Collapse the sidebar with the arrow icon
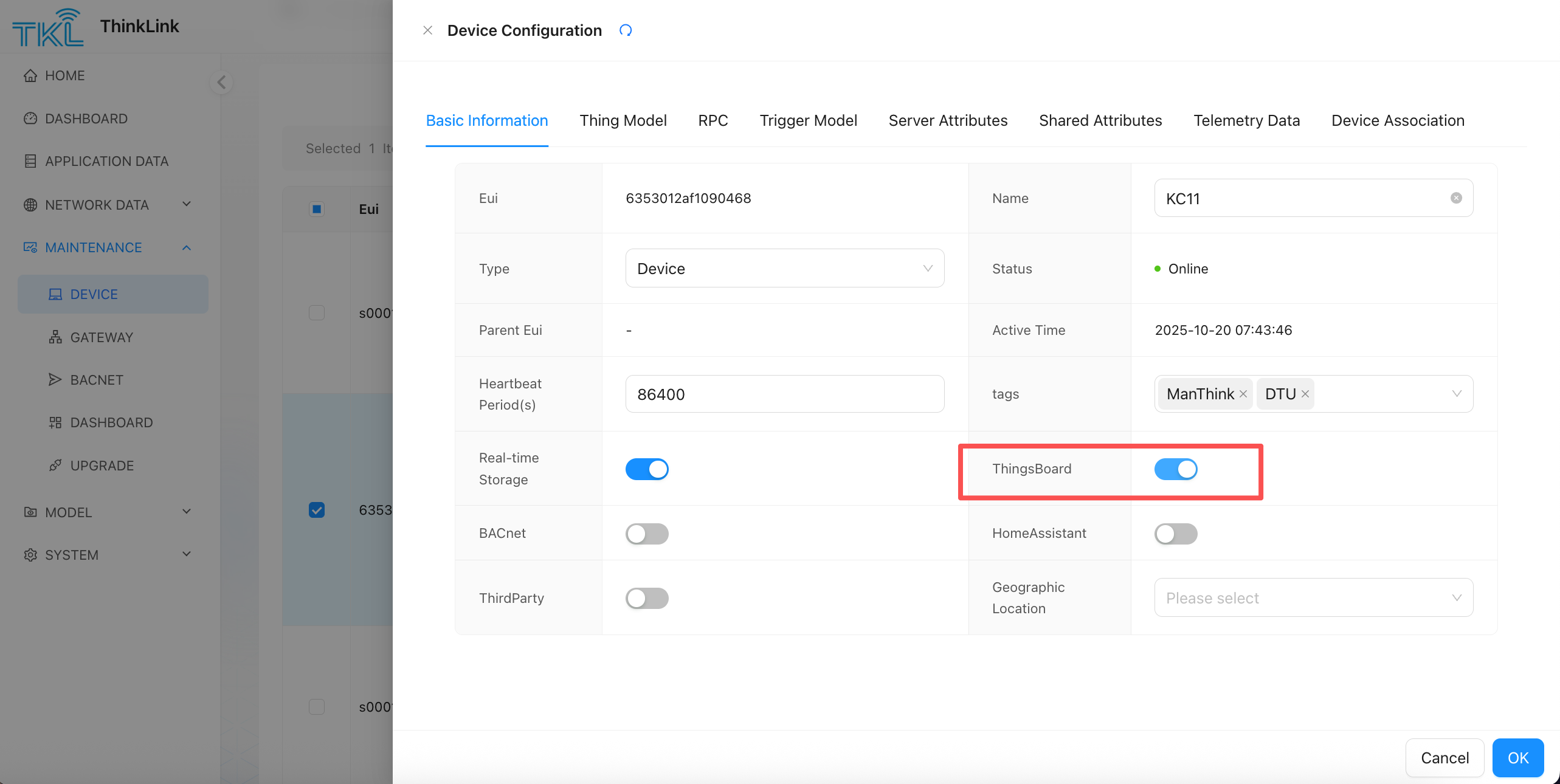Image resolution: width=1560 pixels, height=784 pixels. [221, 82]
